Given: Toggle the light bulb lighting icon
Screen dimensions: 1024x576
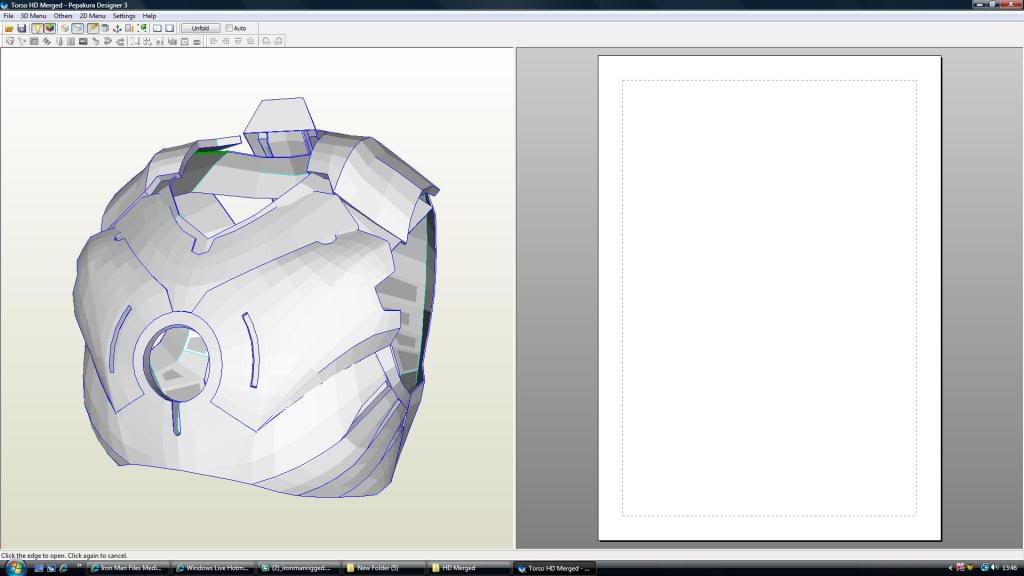Looking at the screenshot, I should click(x=37, y=28).
